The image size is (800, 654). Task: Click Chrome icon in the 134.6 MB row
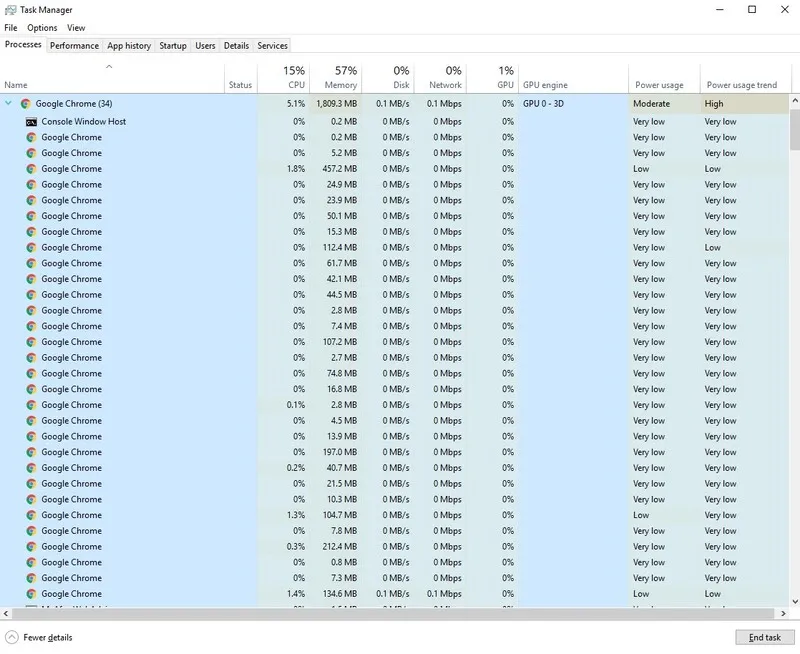coord(31,594)
